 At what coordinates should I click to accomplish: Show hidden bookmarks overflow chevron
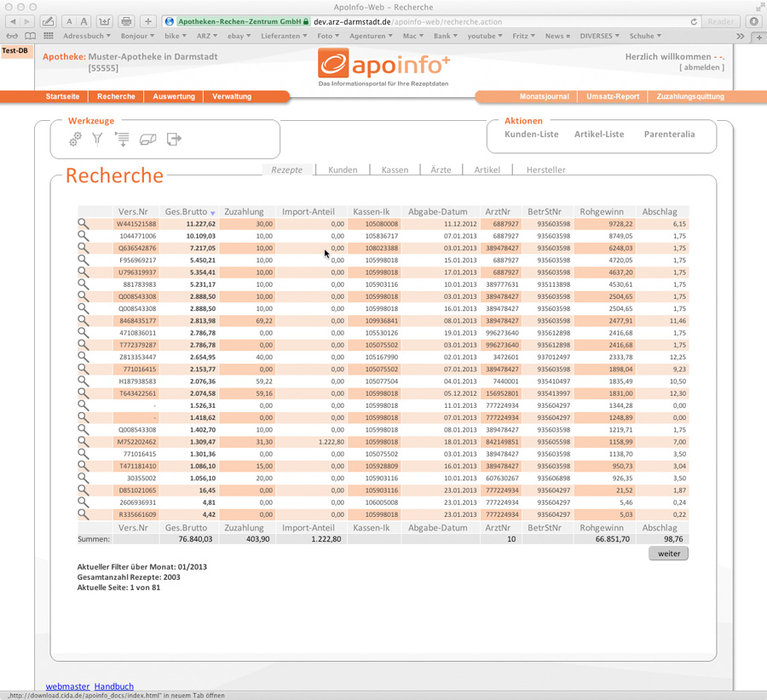pyautogui.click(x=740, y=36)
